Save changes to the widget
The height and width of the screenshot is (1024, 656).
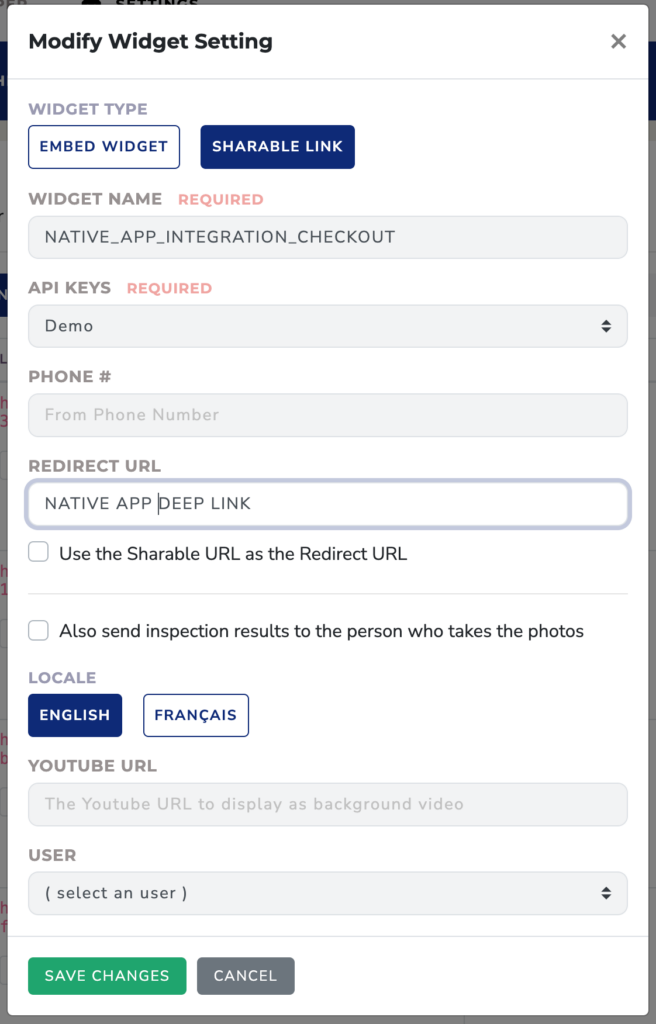click(107, 976)
